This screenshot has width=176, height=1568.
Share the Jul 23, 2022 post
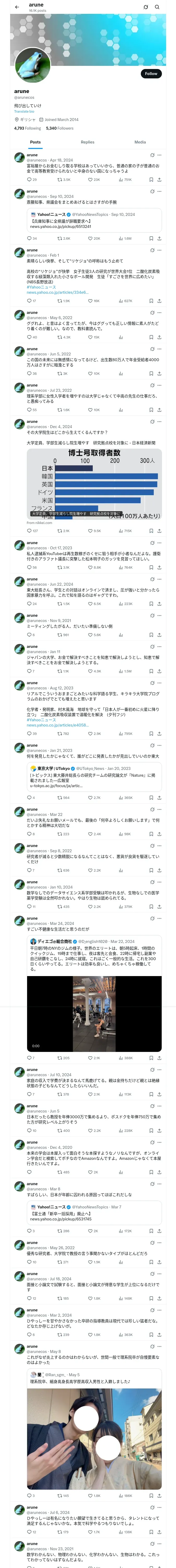coord(159,410)
